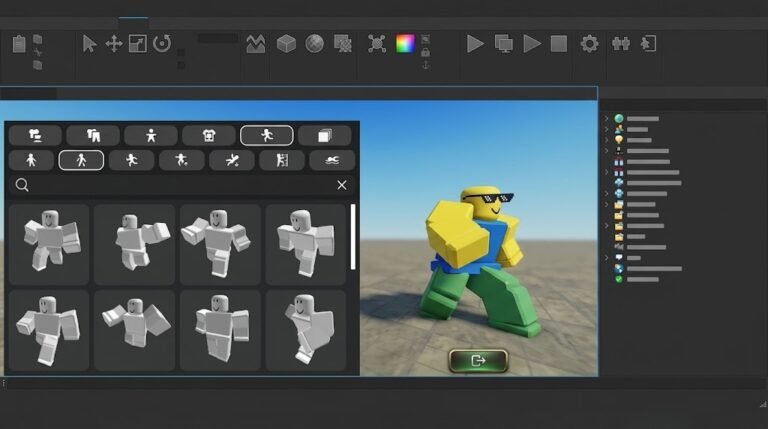Switch to the stacked-squares tab

pos(324,135)
